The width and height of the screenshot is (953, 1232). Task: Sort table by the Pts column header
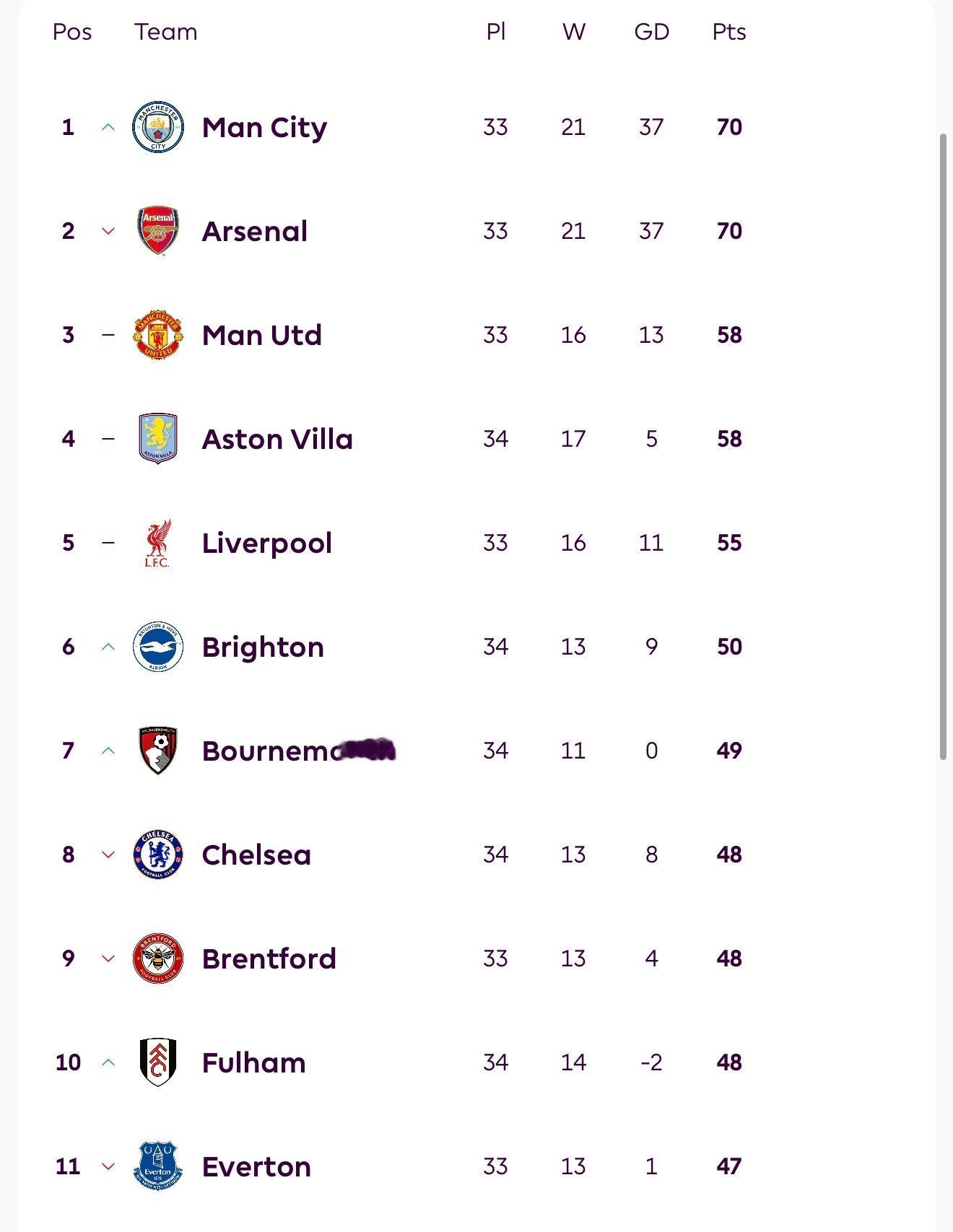coord(729,32)
